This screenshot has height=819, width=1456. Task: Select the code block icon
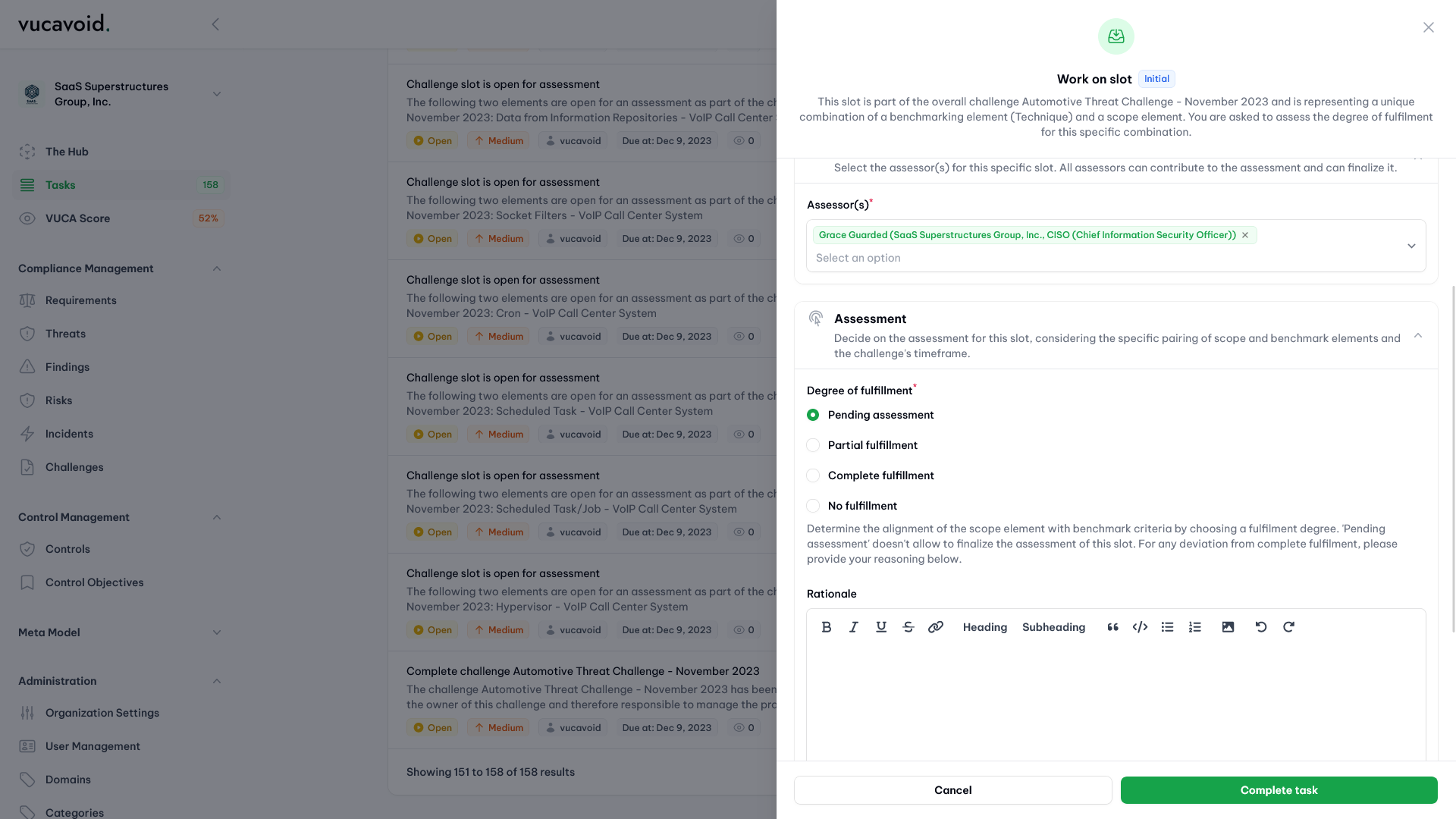1139,627
